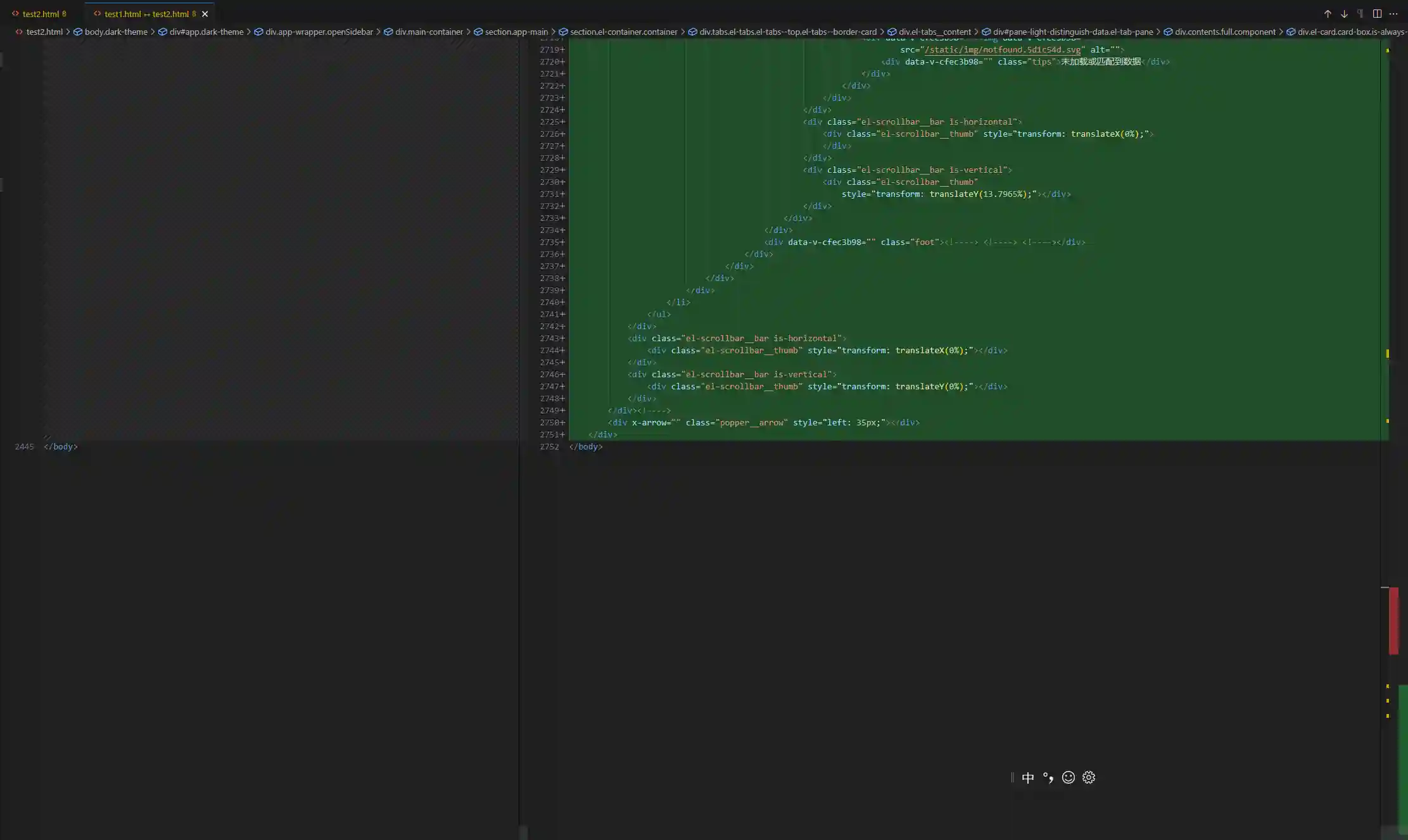Open the editor More Actions ellipsis menu
The width and height of the screenshot is (1408, 840).
point(1393,14)
